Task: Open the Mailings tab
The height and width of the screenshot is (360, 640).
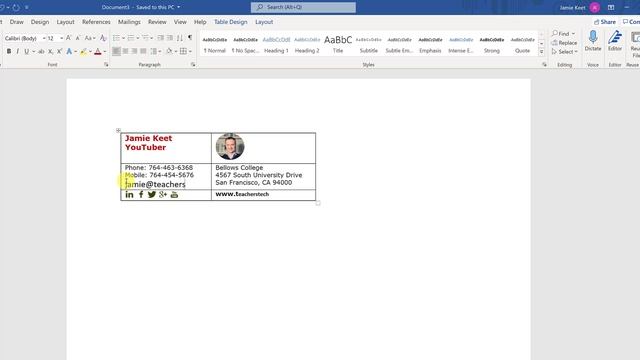Action: tap(129, 22)
